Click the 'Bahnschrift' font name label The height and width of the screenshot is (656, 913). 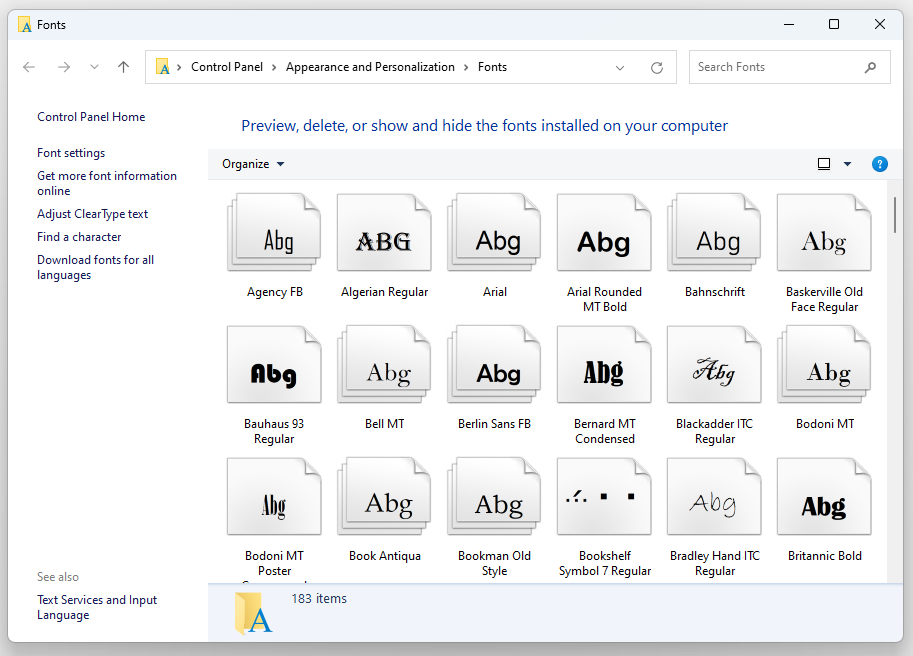(x=714, y=292)
